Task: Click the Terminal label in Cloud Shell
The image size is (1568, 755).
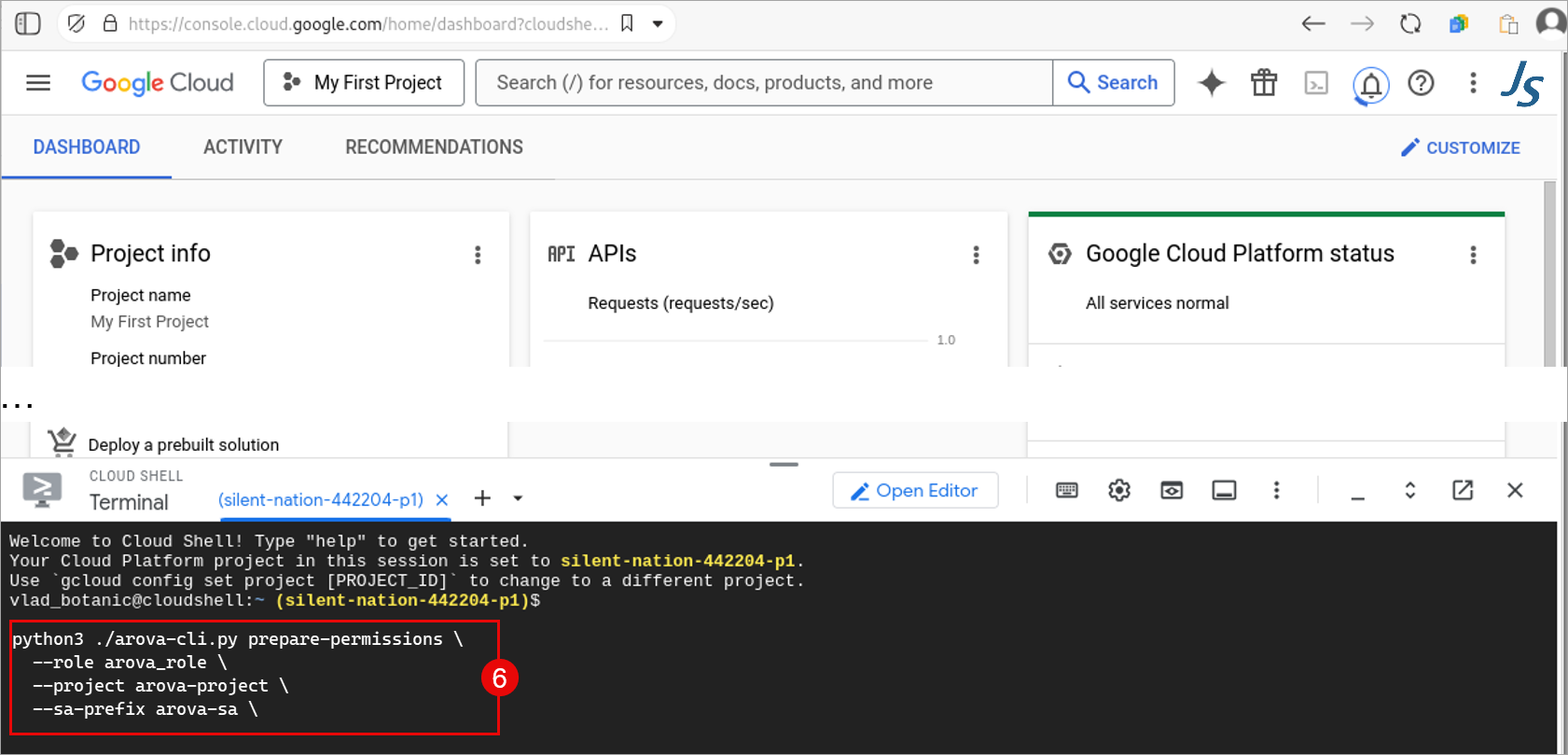Action: [129, 502]
